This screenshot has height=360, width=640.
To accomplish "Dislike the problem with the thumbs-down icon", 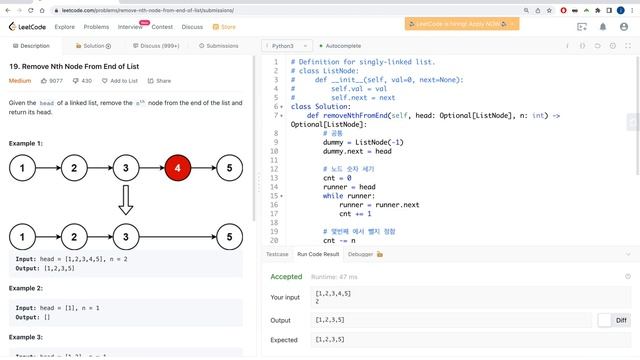I will click(76, 81).
